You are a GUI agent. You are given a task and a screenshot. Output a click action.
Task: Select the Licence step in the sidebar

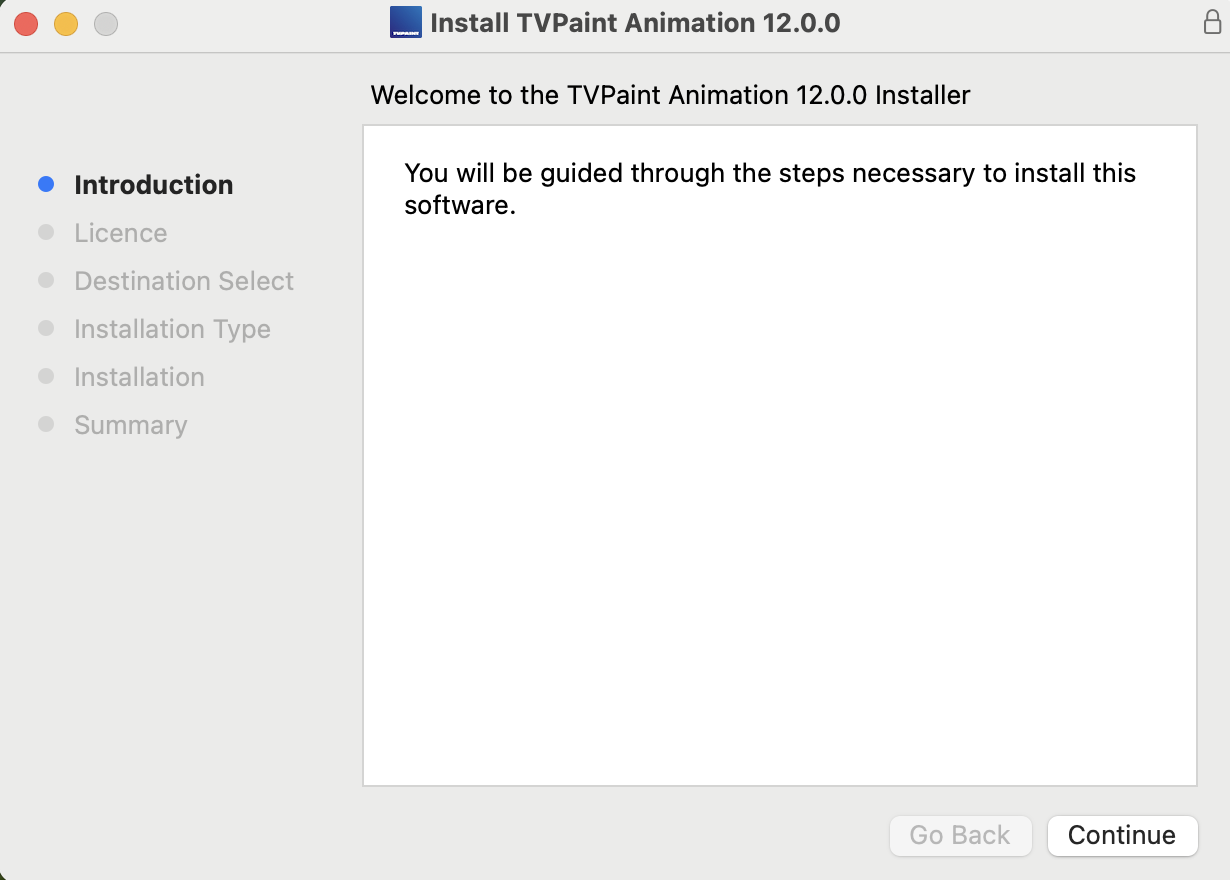pyautogui.click(x=120, y=233)
